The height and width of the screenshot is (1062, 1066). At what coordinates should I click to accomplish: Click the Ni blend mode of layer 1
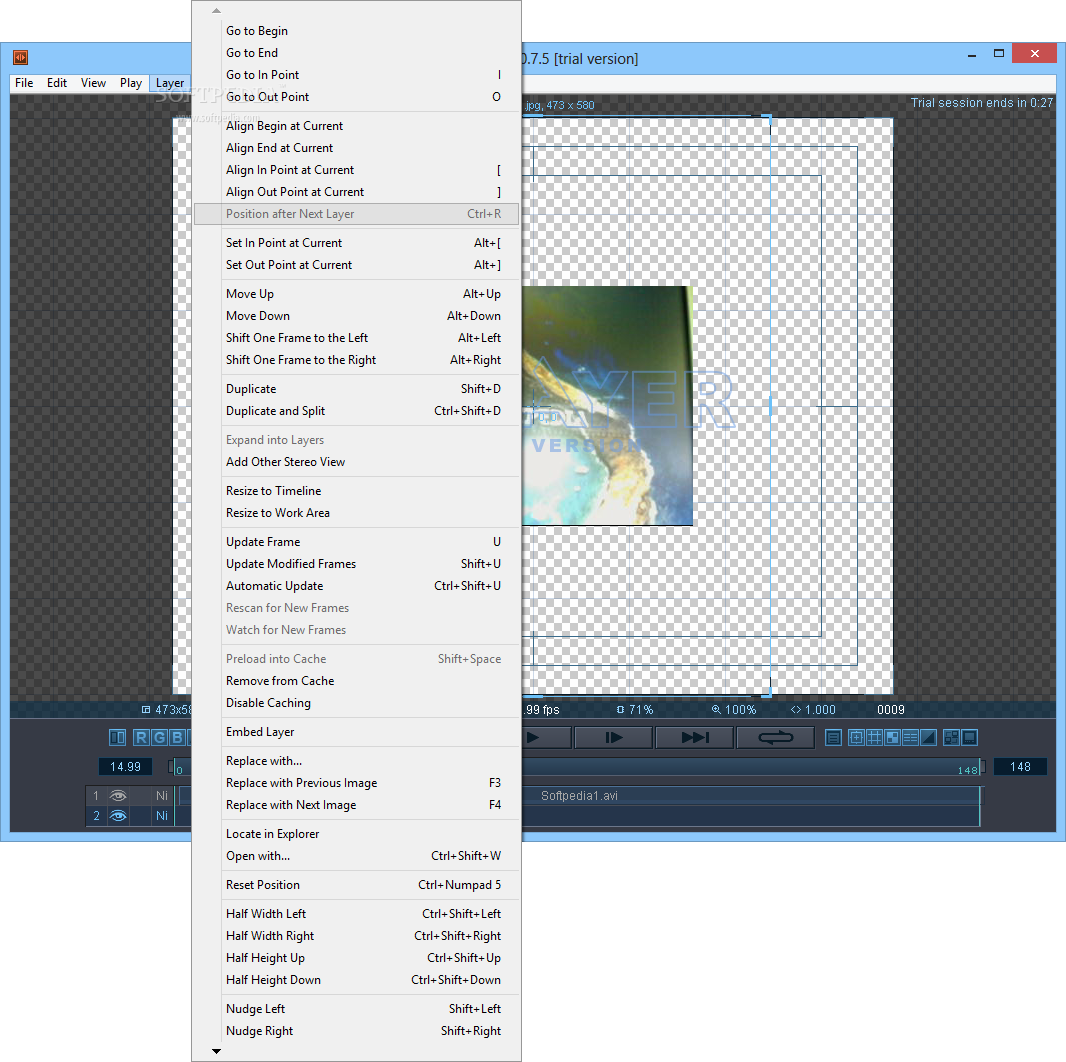[x=162, y=795]
